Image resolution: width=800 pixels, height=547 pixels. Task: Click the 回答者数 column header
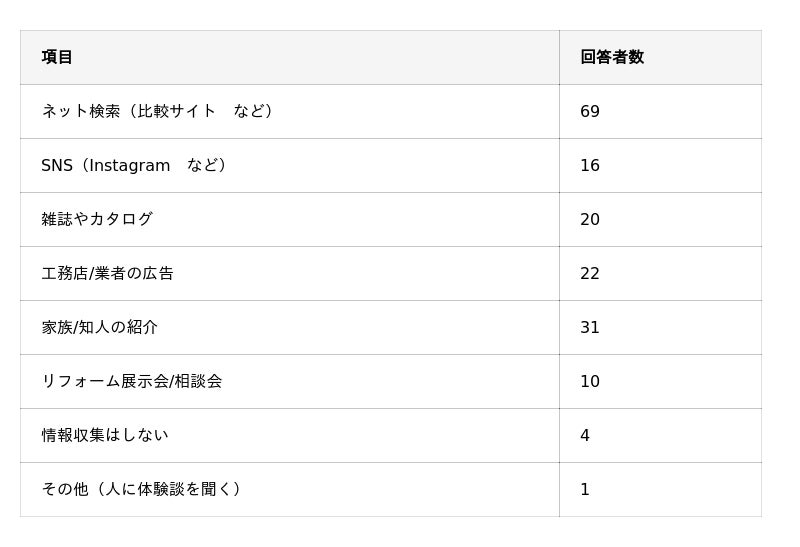[612, 57]
